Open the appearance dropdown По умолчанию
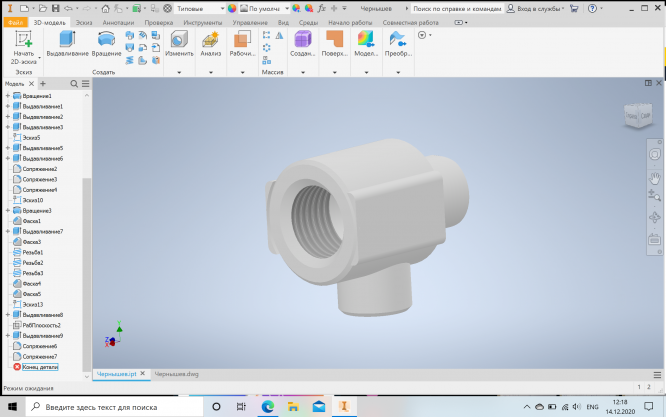Image resolution: width=666 pixels, height=417 pixels. click(x=266, y=8)
